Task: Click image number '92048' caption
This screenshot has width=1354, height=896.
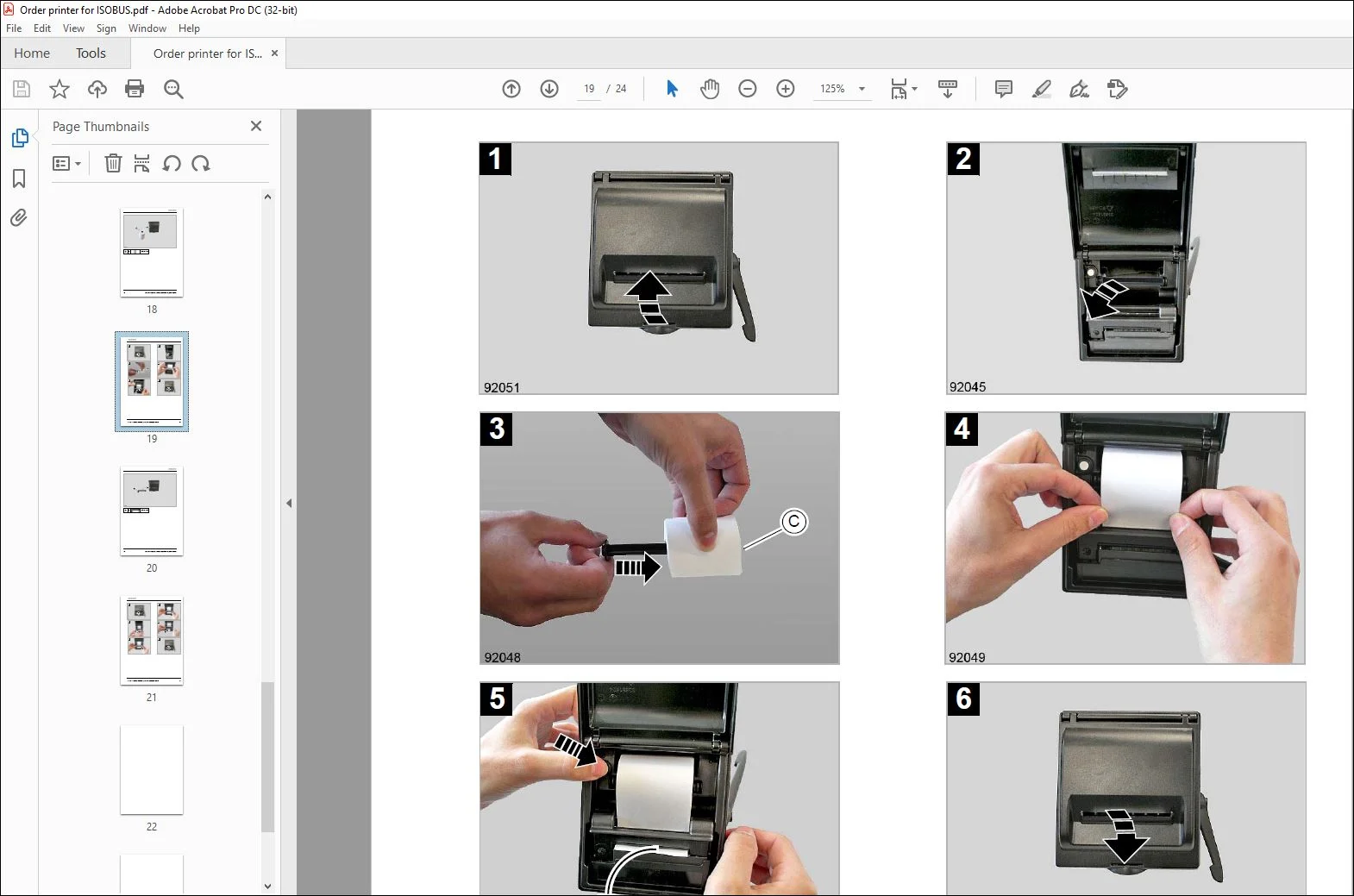Action: coord(502,657)
